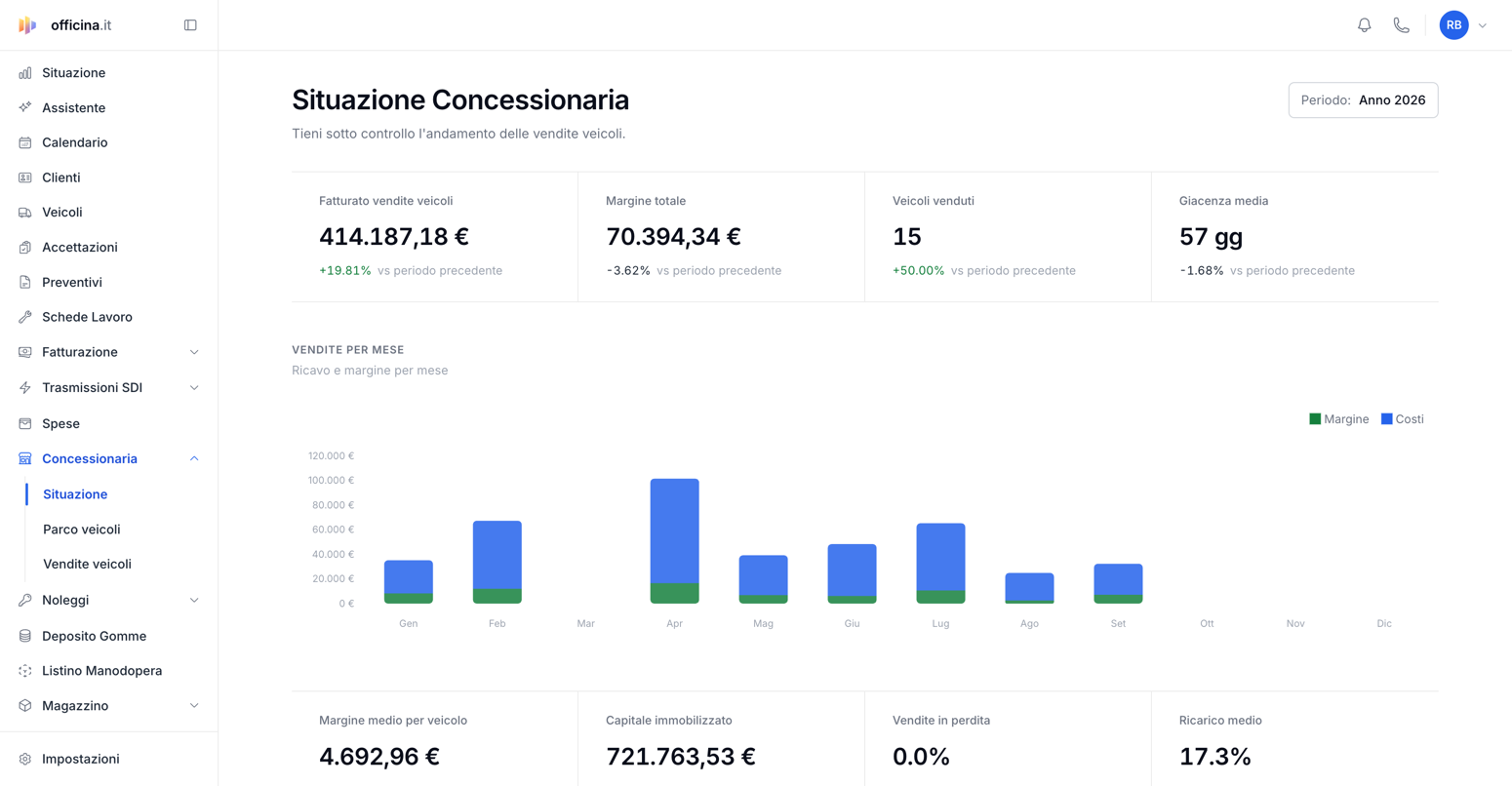Open the Periodo Anno 2026 dropdown
Screen dimensions: 1512x786
coord(1363,100)
